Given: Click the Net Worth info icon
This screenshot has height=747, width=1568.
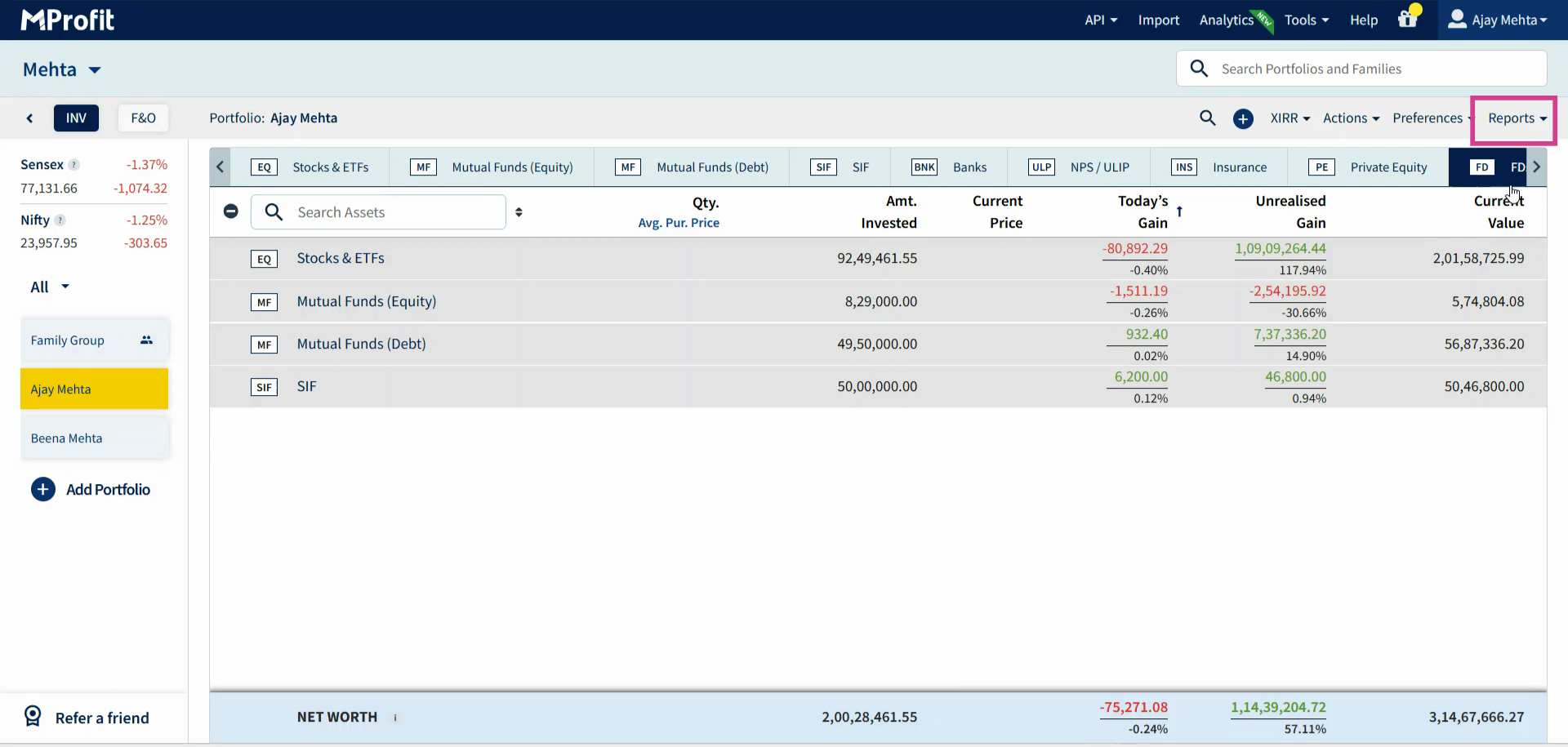Looking at the screenshot, I should click(395, 718).
